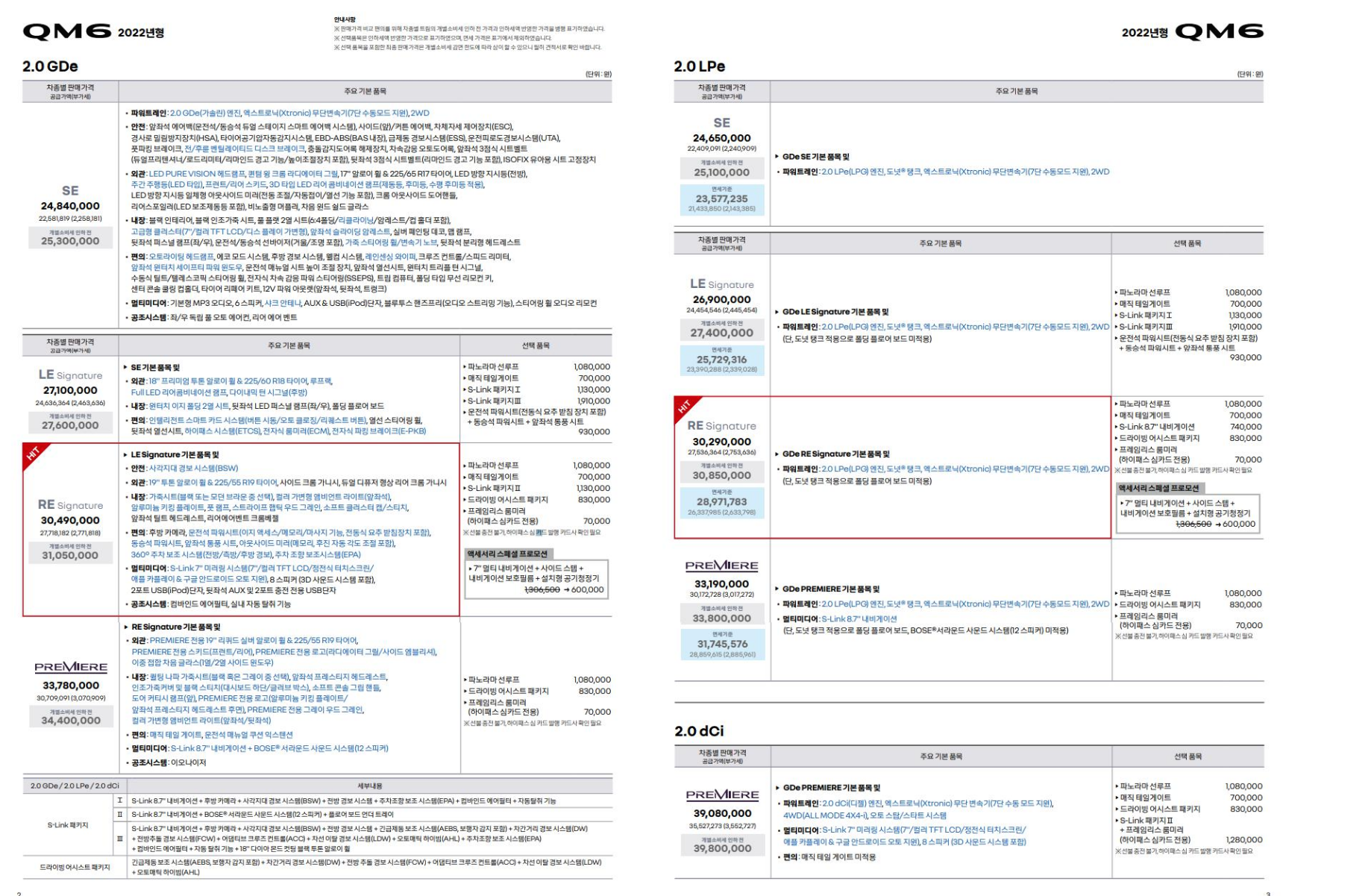Click the red HIT badge on 2.0 LPe RE Signature
The width and height of the screenshot is (1371, 896).
686,409
